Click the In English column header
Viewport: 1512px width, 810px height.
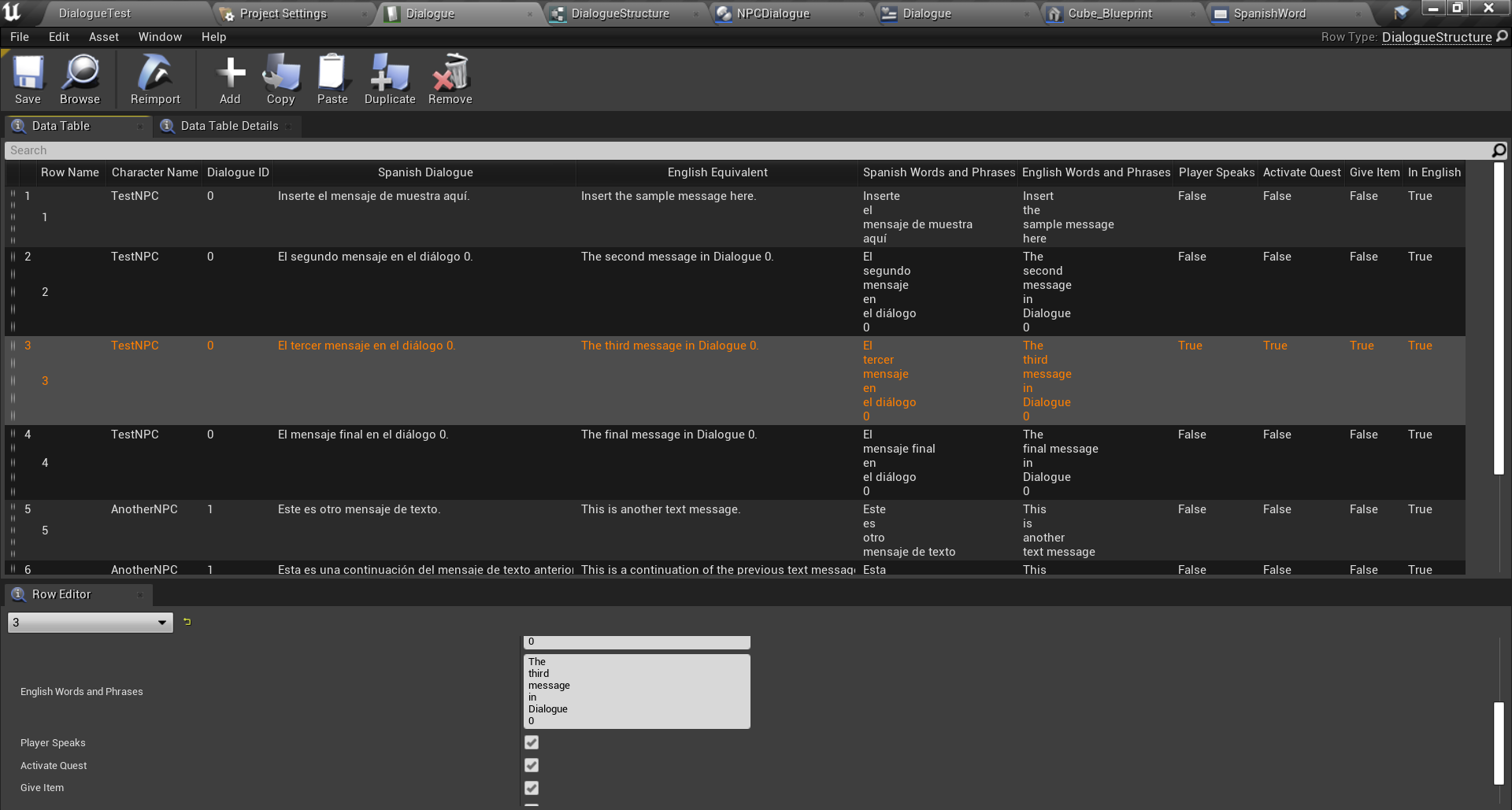(1434, 172)
